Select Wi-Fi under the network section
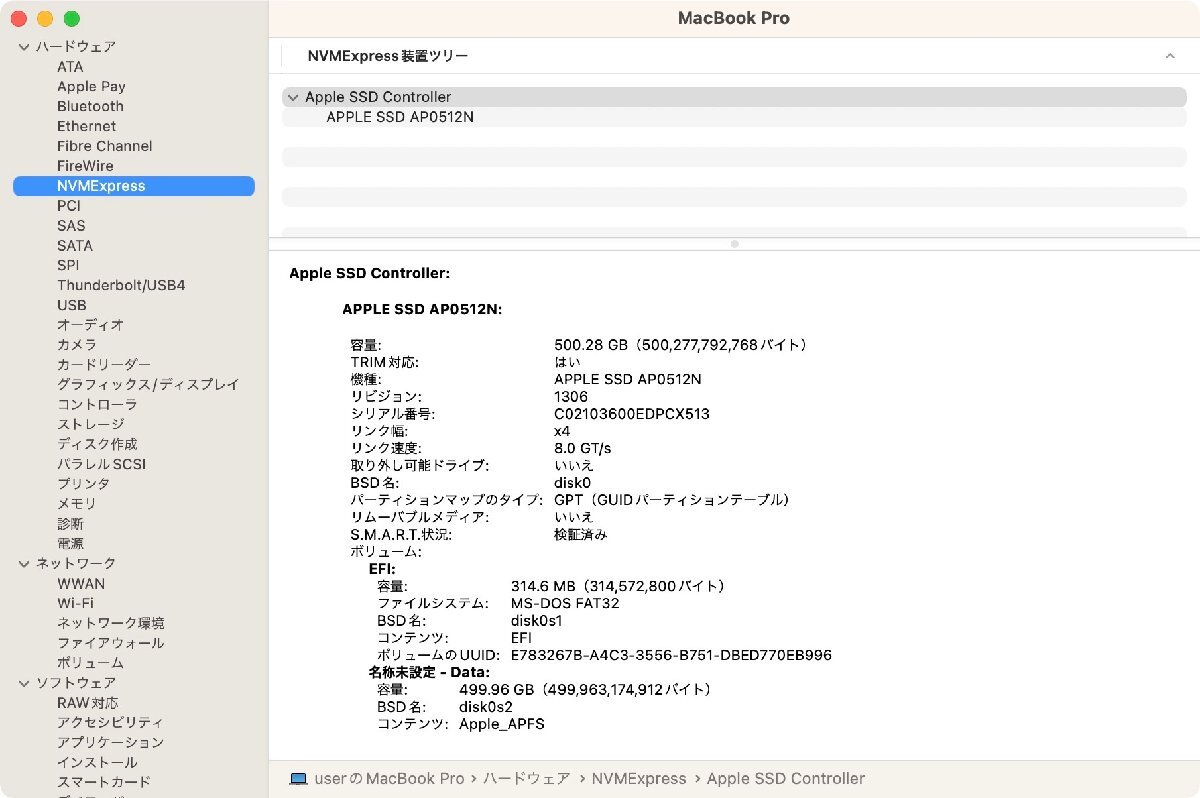 [75, 603]
